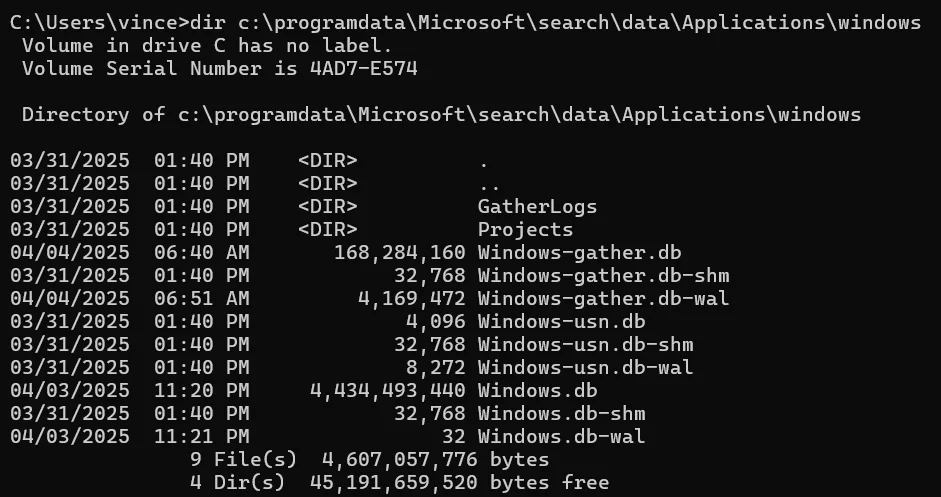Click the 168,284,160 file size value

pos(400,253)
